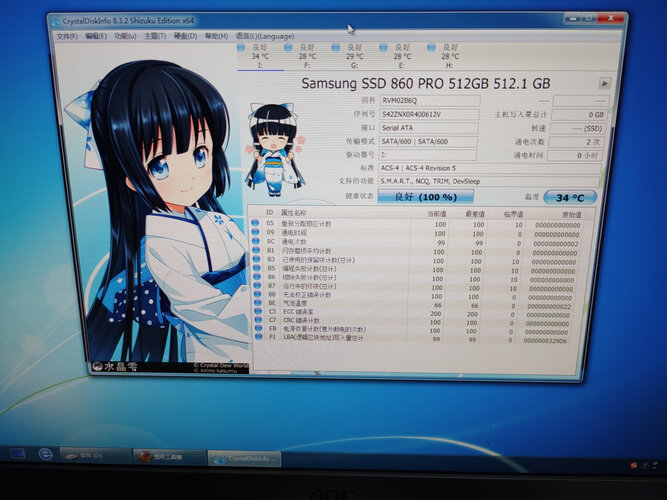The image size is (667, 500).
Task: Click blue status orb for disk E:
Action: pyautogui.click(x=383, y=47)
